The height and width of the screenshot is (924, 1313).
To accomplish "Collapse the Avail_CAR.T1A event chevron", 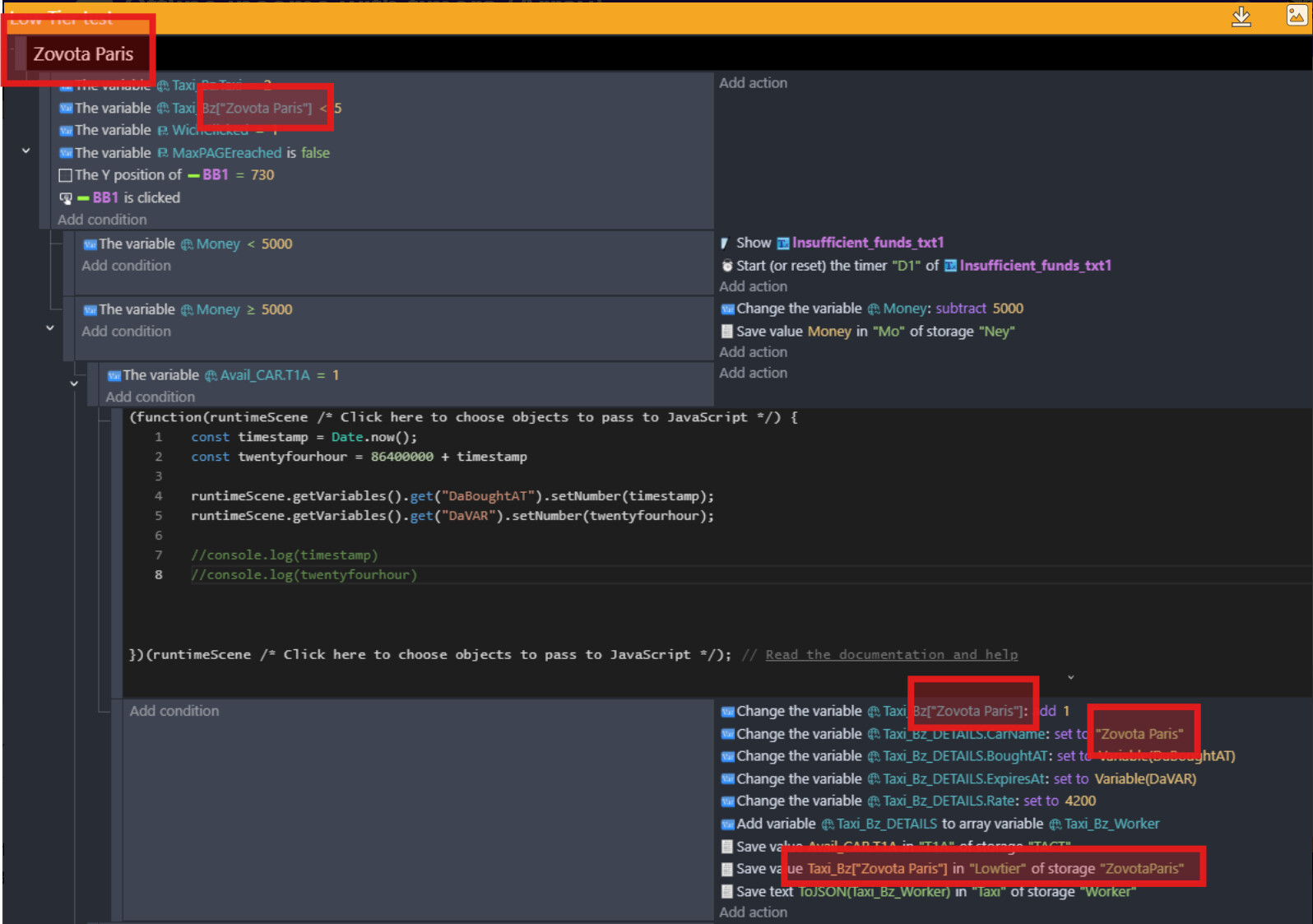I will point(74,383).
